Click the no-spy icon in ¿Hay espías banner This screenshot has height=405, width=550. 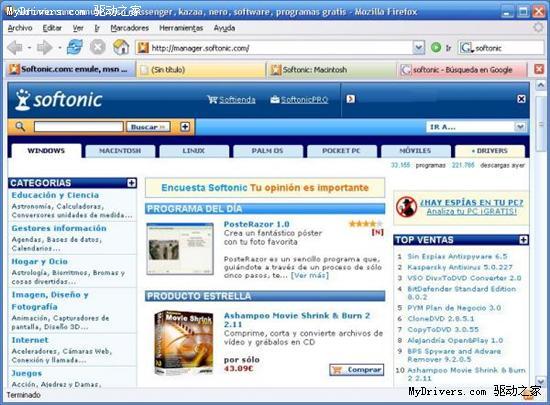406,207
